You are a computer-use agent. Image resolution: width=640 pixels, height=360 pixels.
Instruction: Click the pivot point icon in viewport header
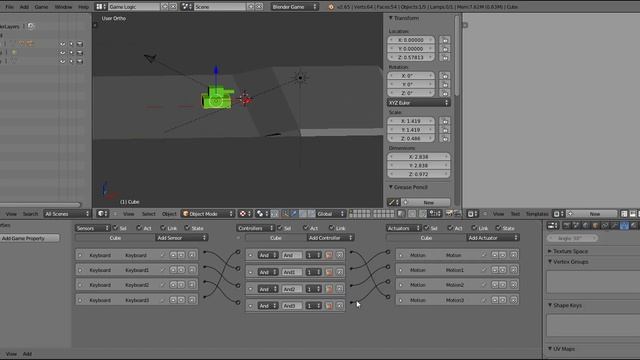click(261, 214)
